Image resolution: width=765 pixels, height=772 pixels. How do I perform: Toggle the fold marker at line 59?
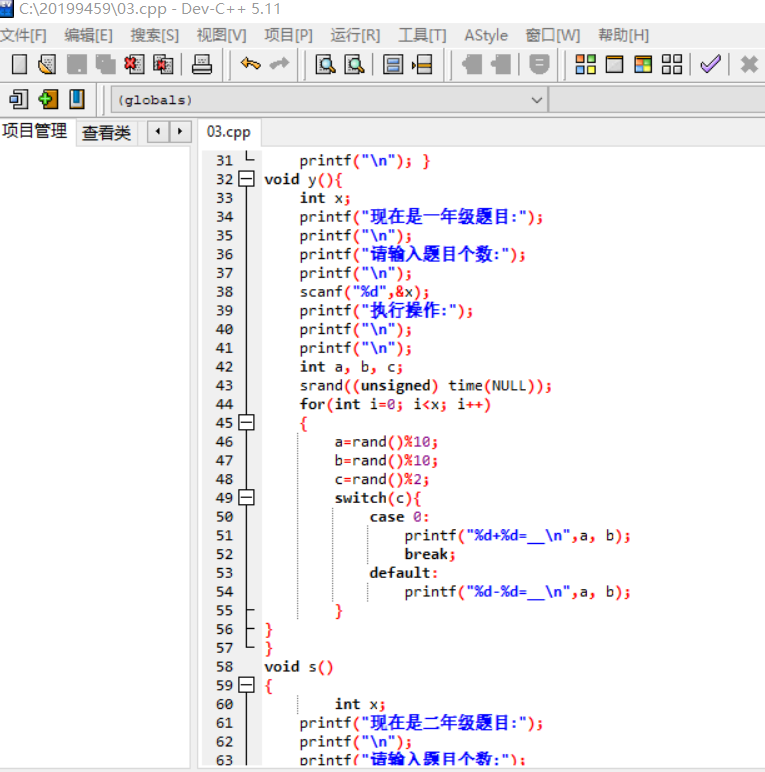[x=246, y=686]
